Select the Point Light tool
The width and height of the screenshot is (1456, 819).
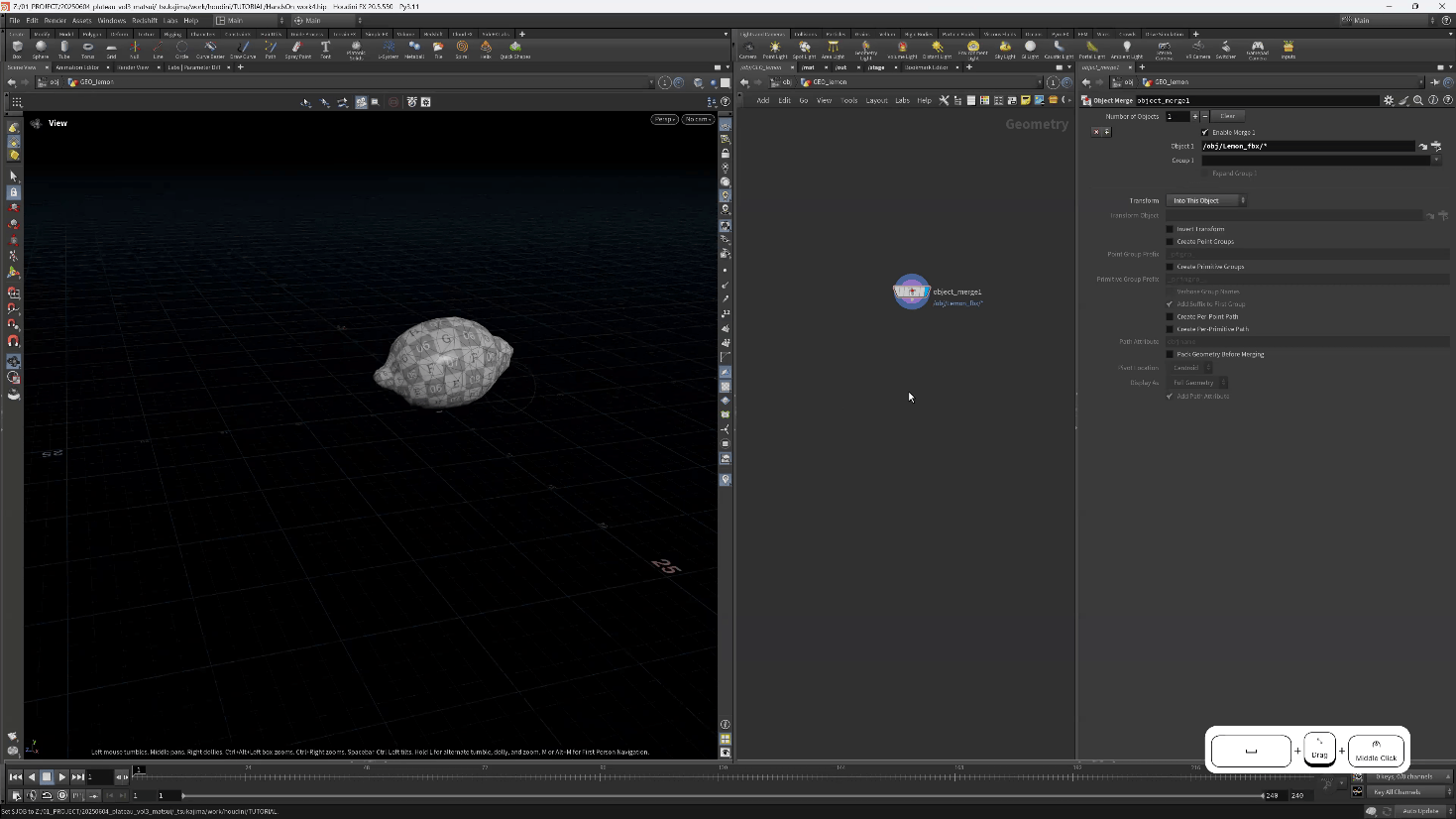[x=775, y=48]
